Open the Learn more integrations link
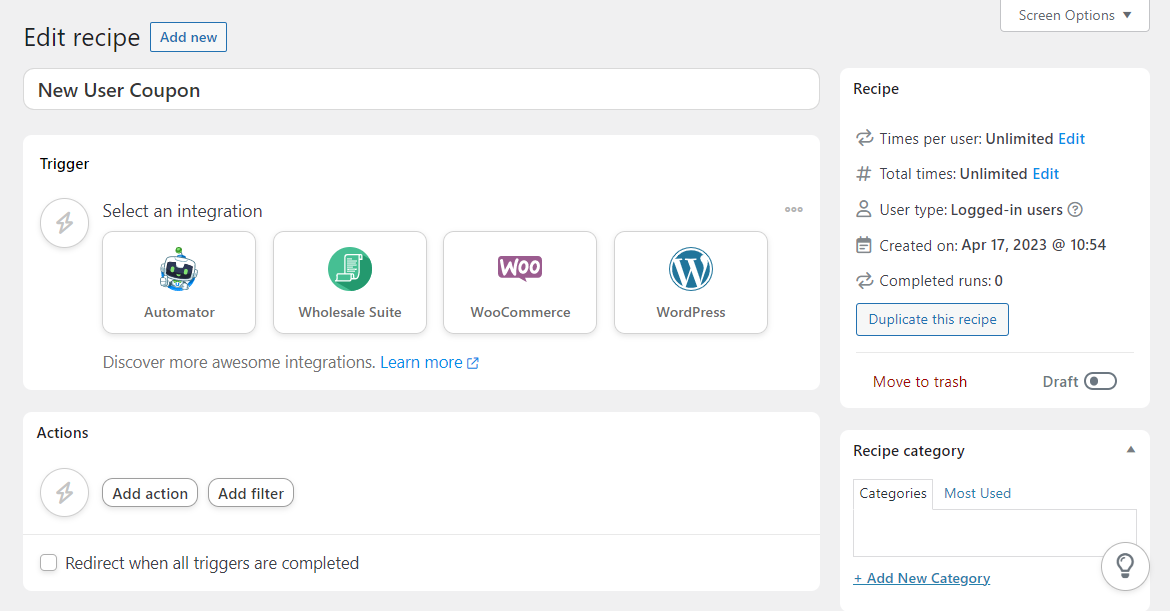The height and width of the screenshot is (611, 1170). [x=422, y=363]
